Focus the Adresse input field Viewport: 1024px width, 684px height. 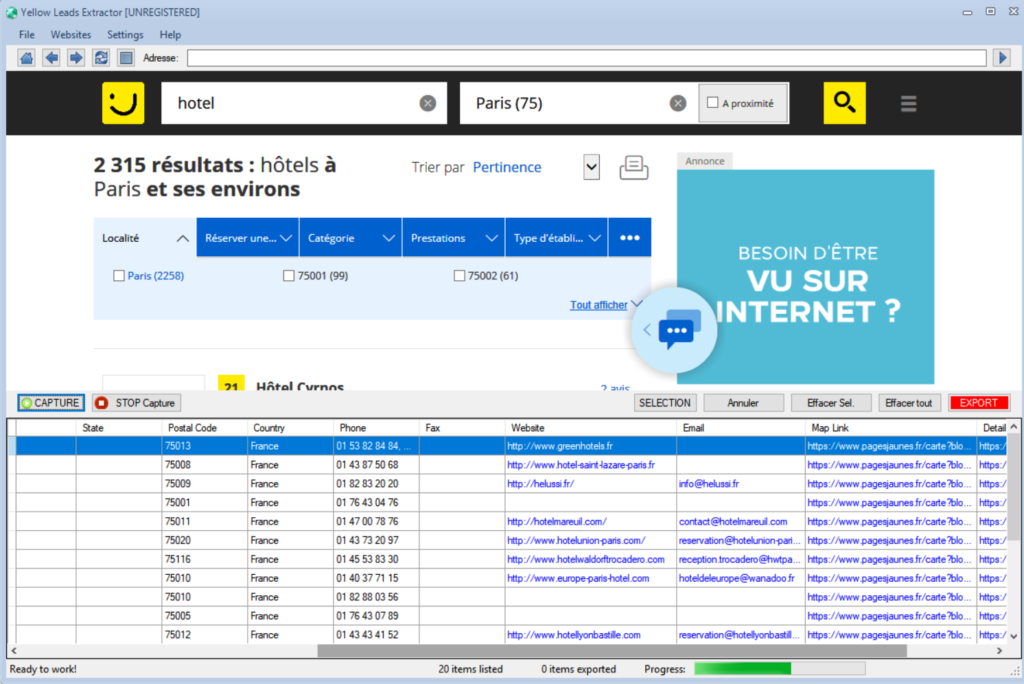pos(586,58)
